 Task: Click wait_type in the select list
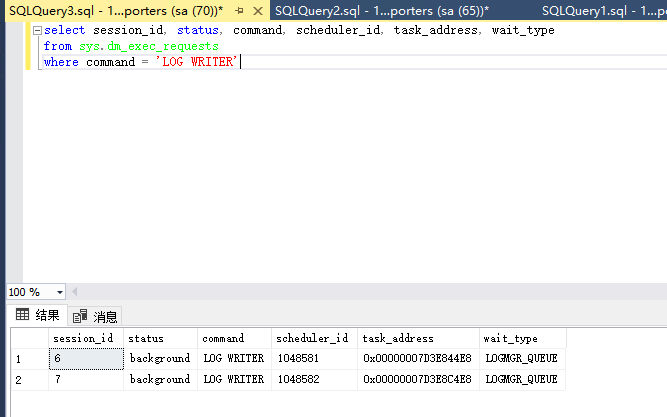click(x=523, y=31)
